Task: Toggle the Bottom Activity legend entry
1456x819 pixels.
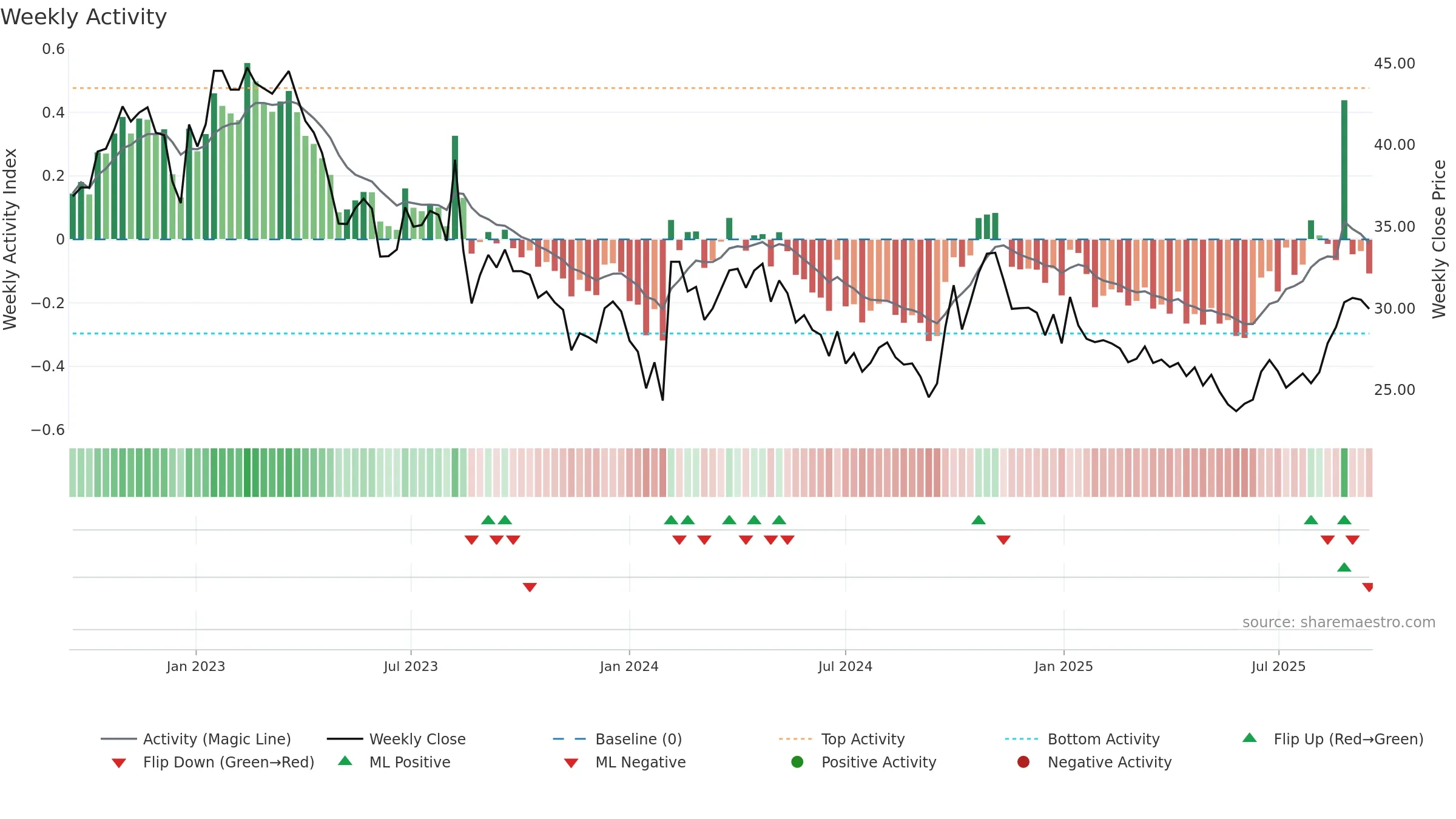Action: [1082, 739]
